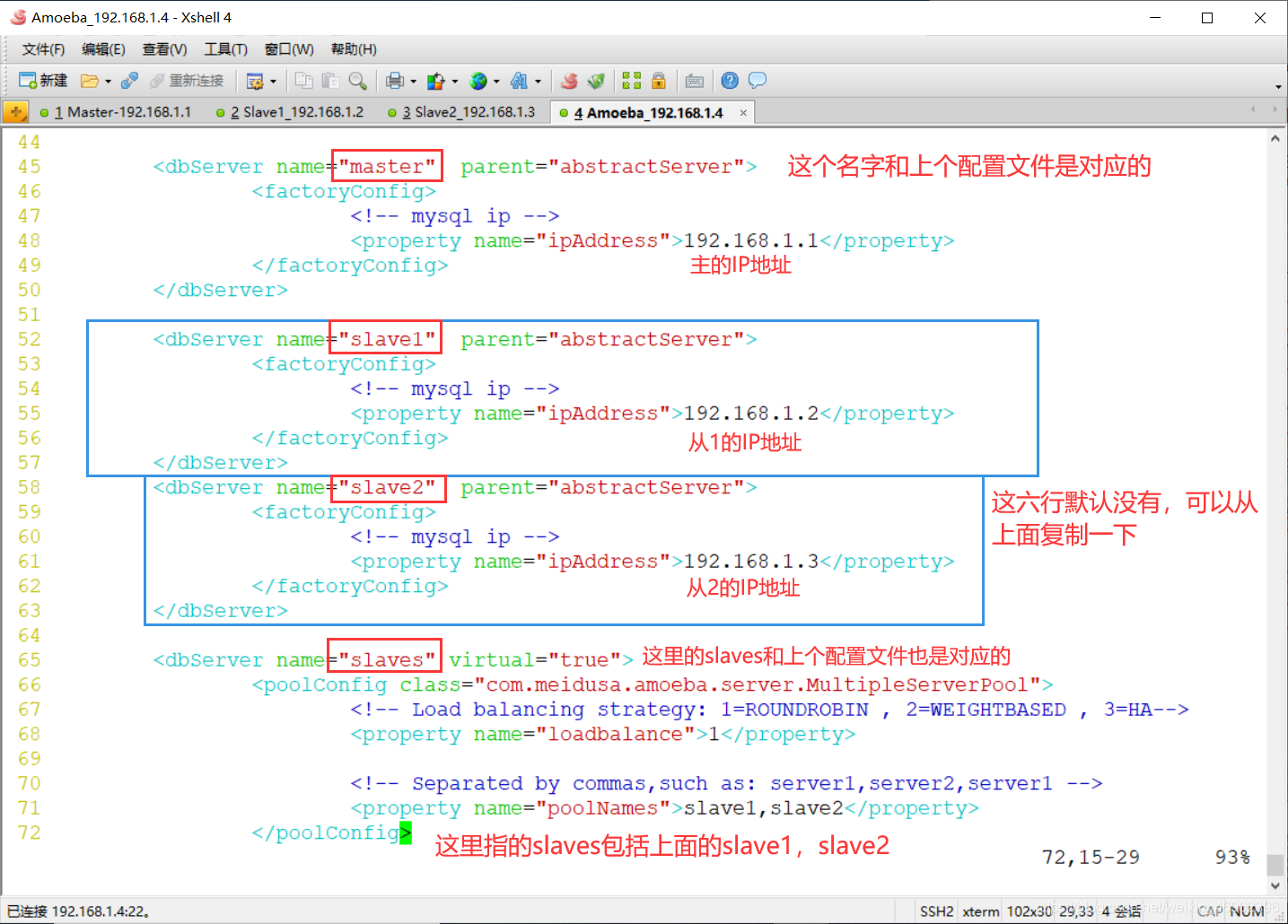Expand the properties dropdown arrow
The image size is (1288, 924).
coord(273,81)
